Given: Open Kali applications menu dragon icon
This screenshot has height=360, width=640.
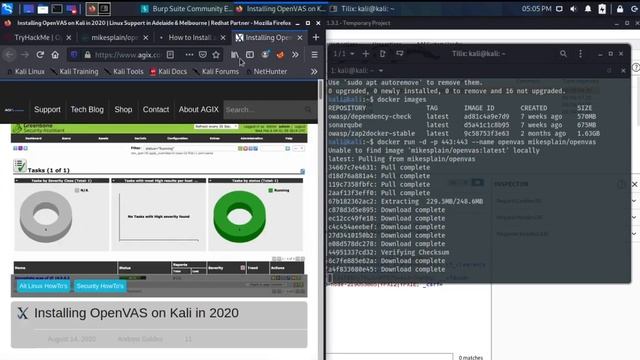Looking at the screenshot, I should [7, 8].
